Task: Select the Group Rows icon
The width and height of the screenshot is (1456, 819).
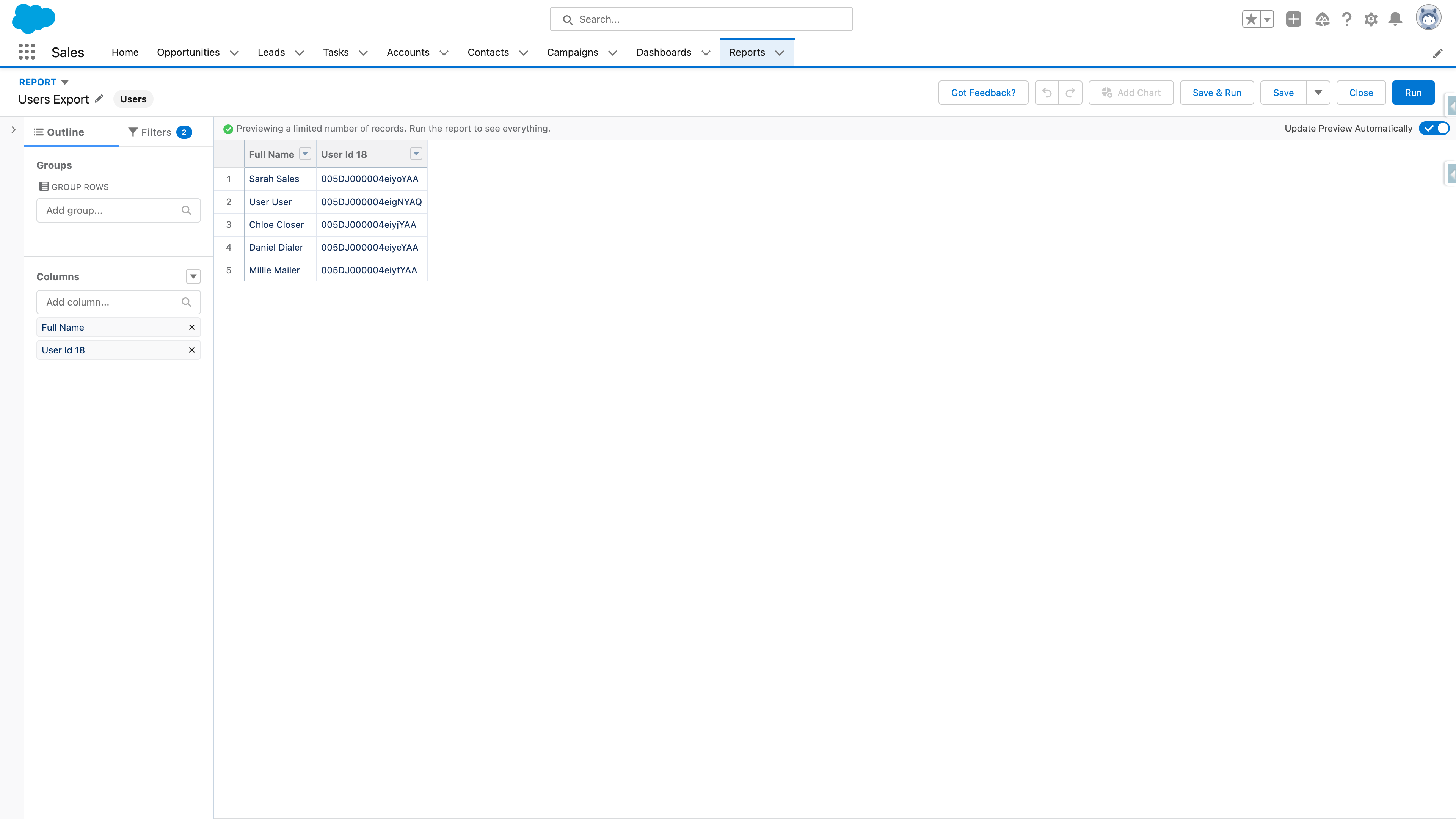Action: point(44,186)
